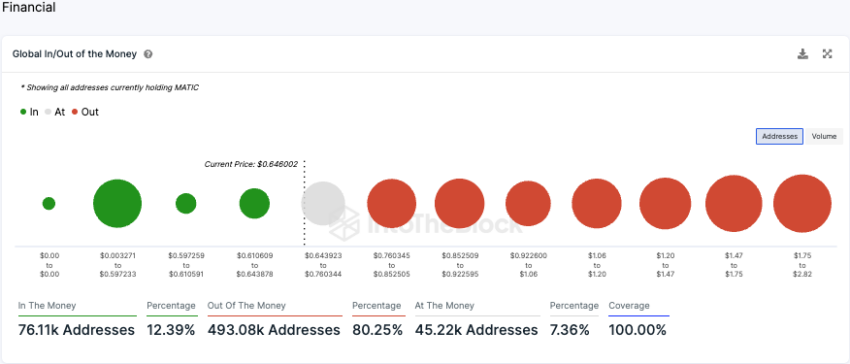Open the help icon next to the title
Screen dimensions: 850x364
pos(148,55)
